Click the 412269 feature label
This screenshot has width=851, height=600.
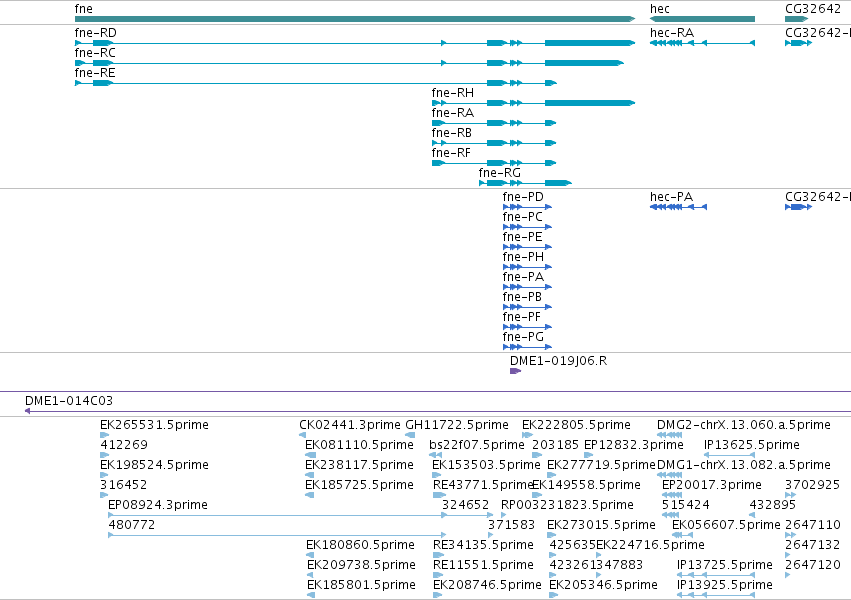[x=124, y=445]
